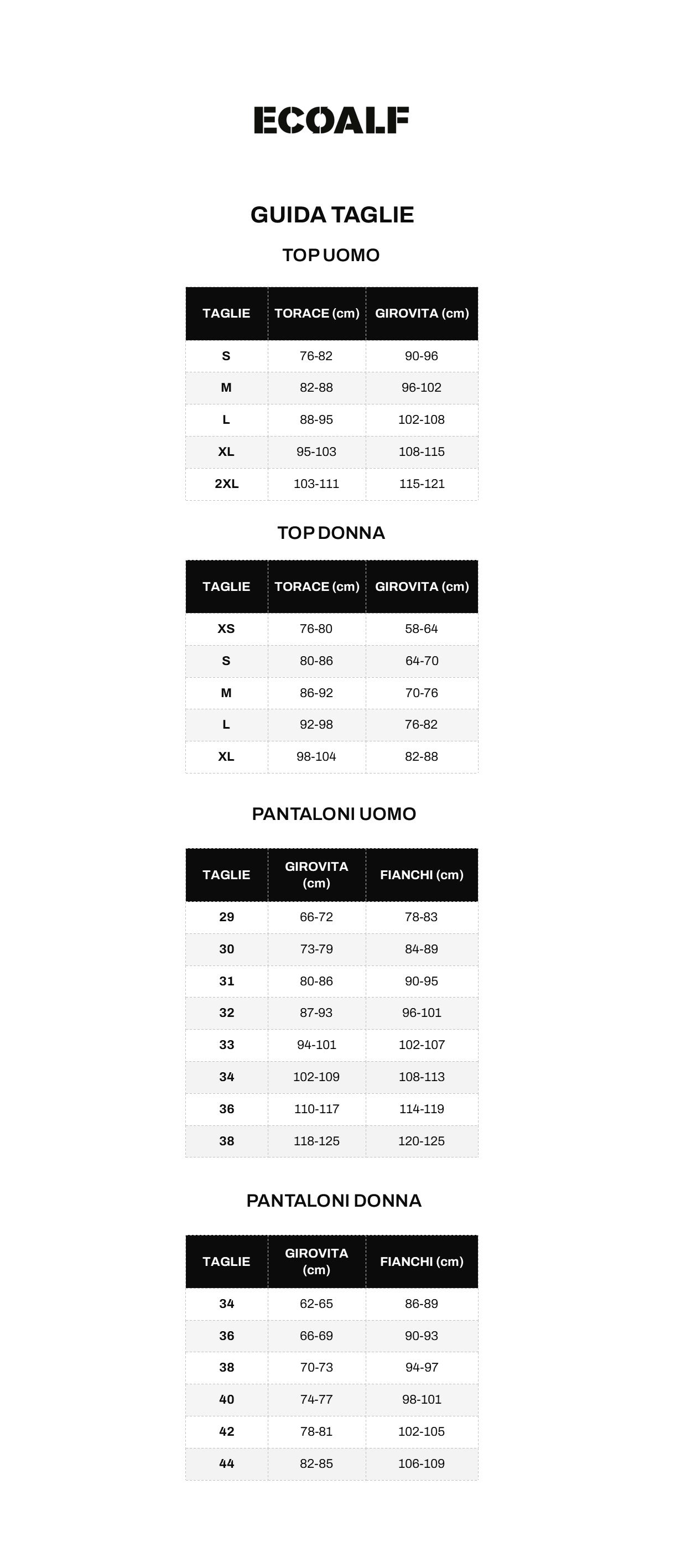Click the GUIDA TAGLIE heading
The image size is (686, 1568).
pyautogui.click(x=332, y=215)
